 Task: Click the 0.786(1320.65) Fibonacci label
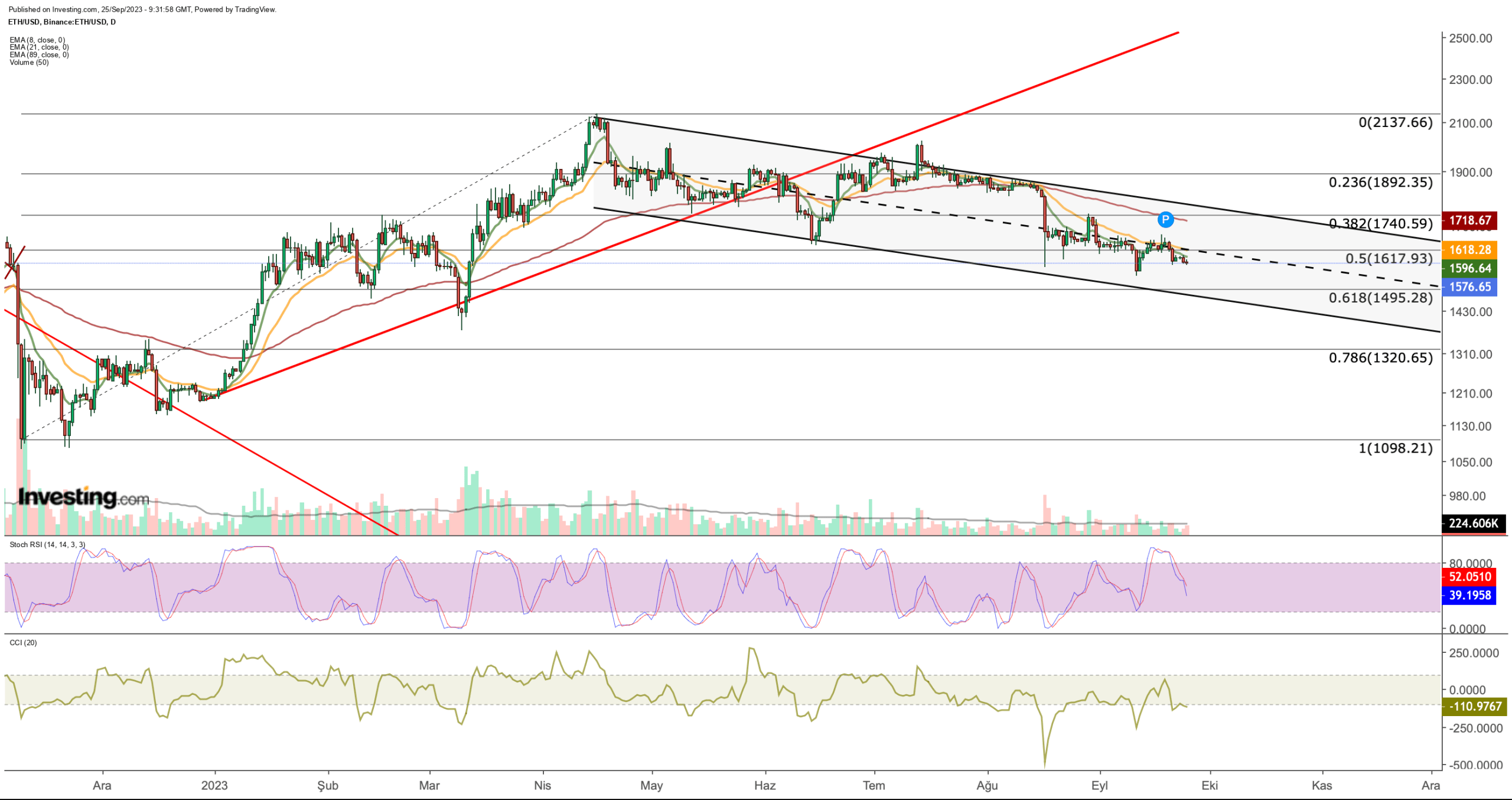1380,357
